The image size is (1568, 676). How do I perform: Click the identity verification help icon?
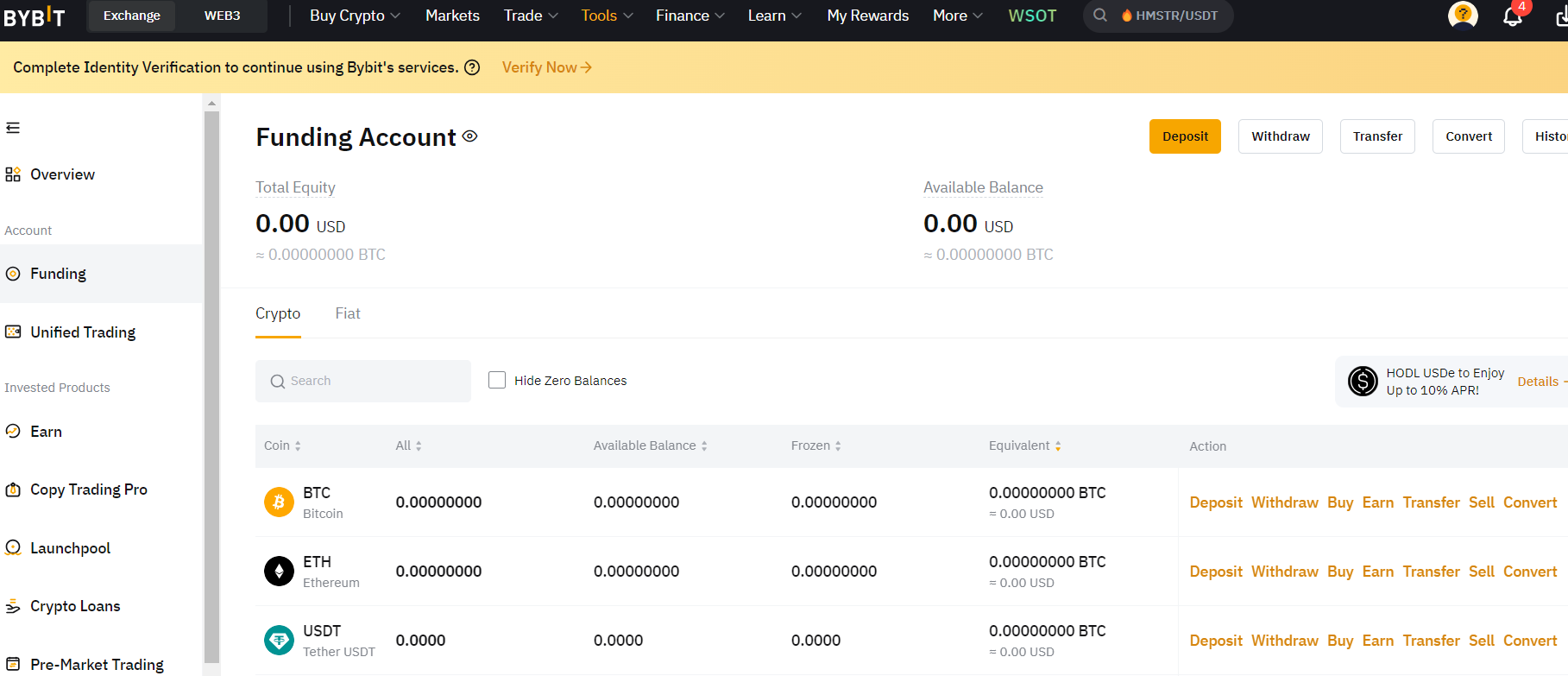click(x=472, y=67)
